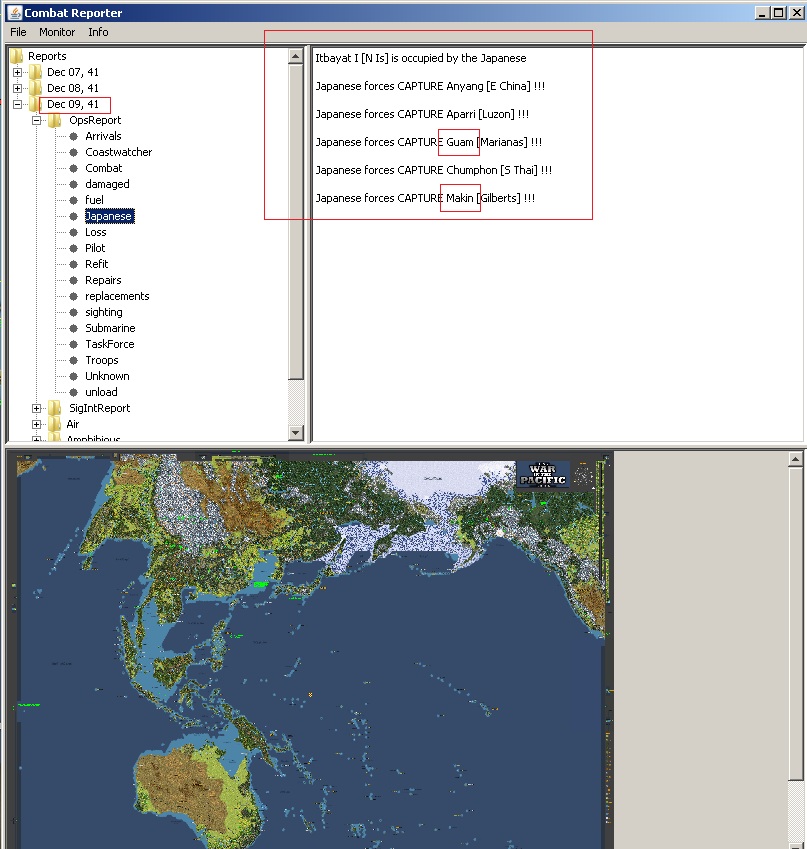Select the Dec 08, 41 report date

(x=73, y=88)
